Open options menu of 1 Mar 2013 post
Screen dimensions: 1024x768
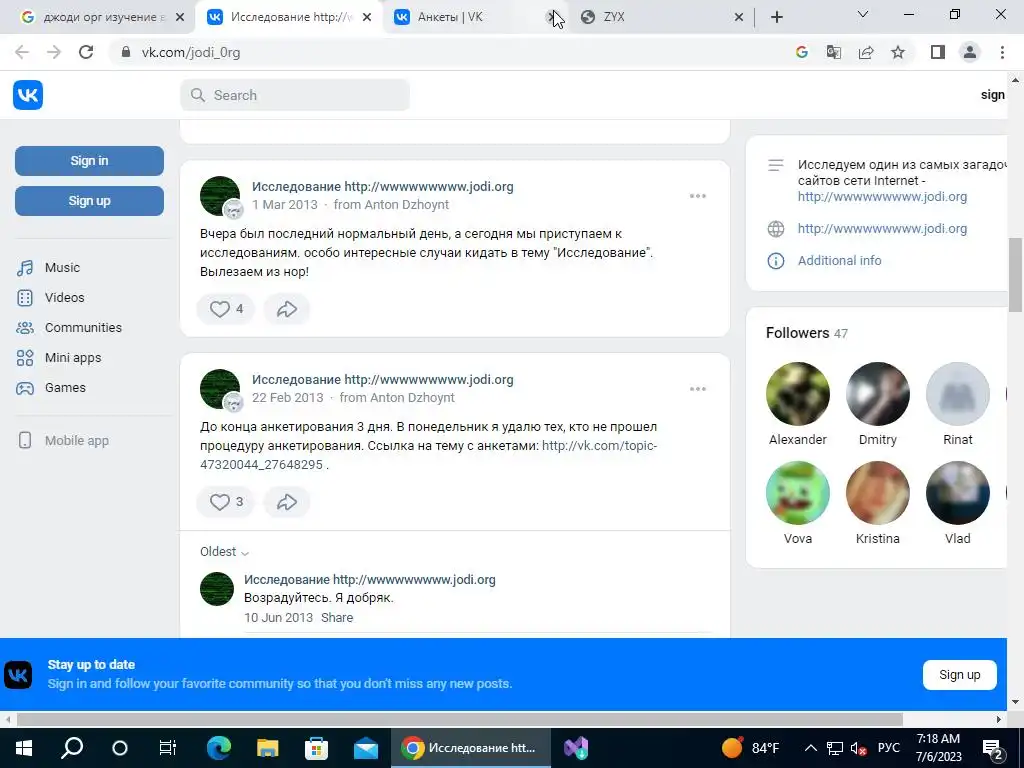tap(697, 196)
